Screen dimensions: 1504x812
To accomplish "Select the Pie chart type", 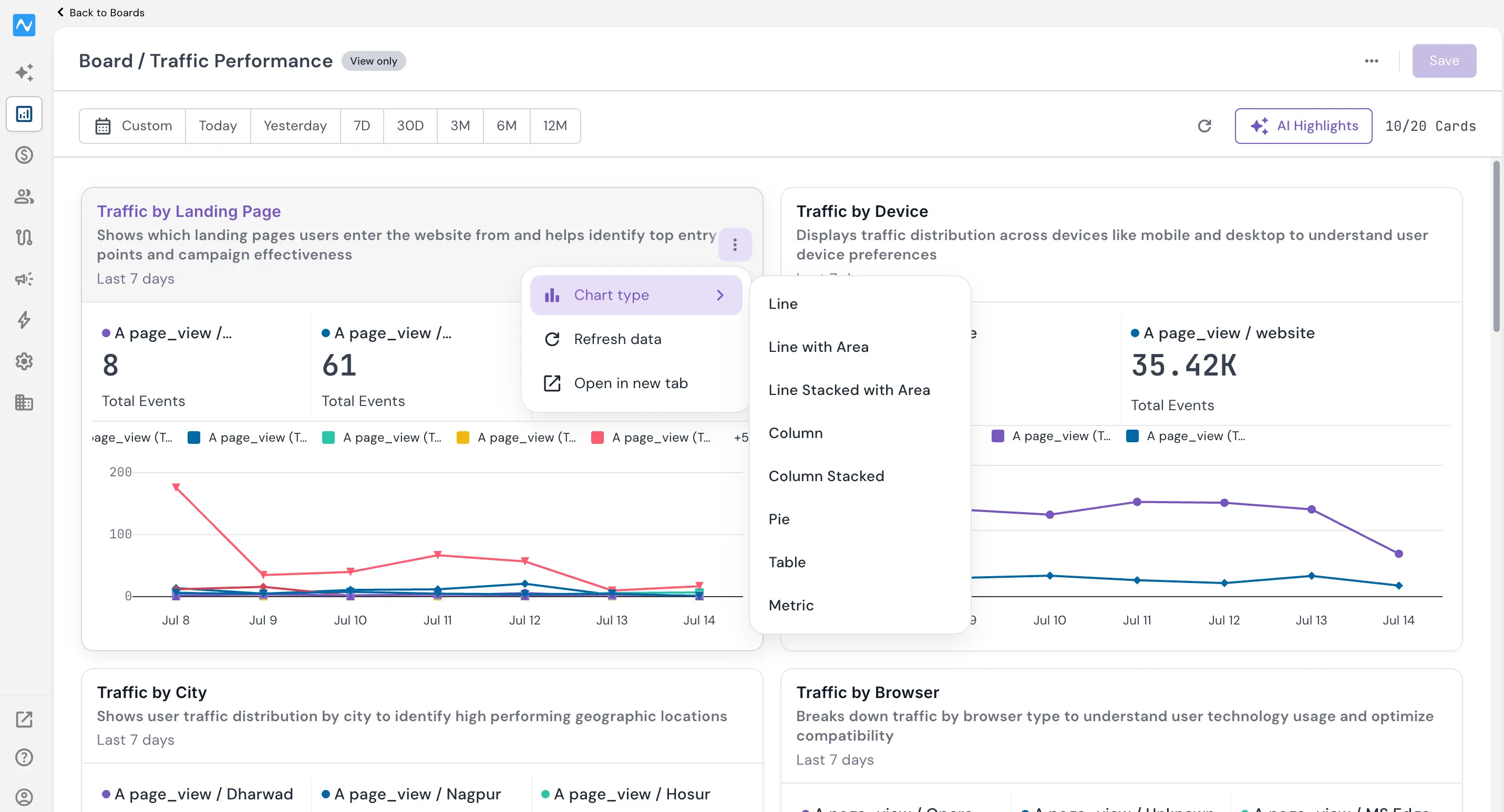I will pyautogui.click(x=859, y=519).
